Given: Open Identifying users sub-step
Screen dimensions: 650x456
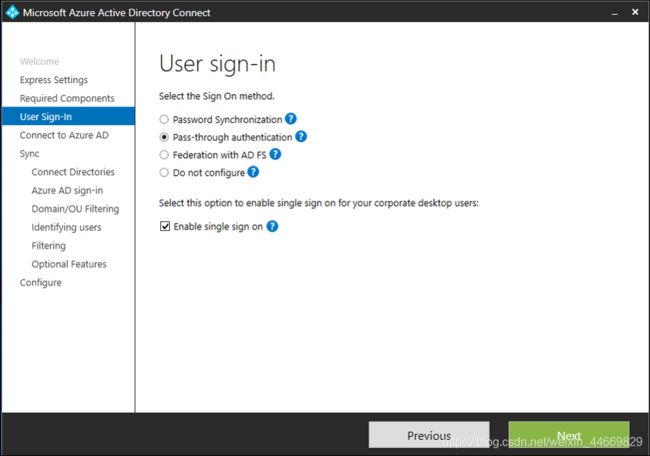Looking at the screenshot, I should (x=66, y=227).
